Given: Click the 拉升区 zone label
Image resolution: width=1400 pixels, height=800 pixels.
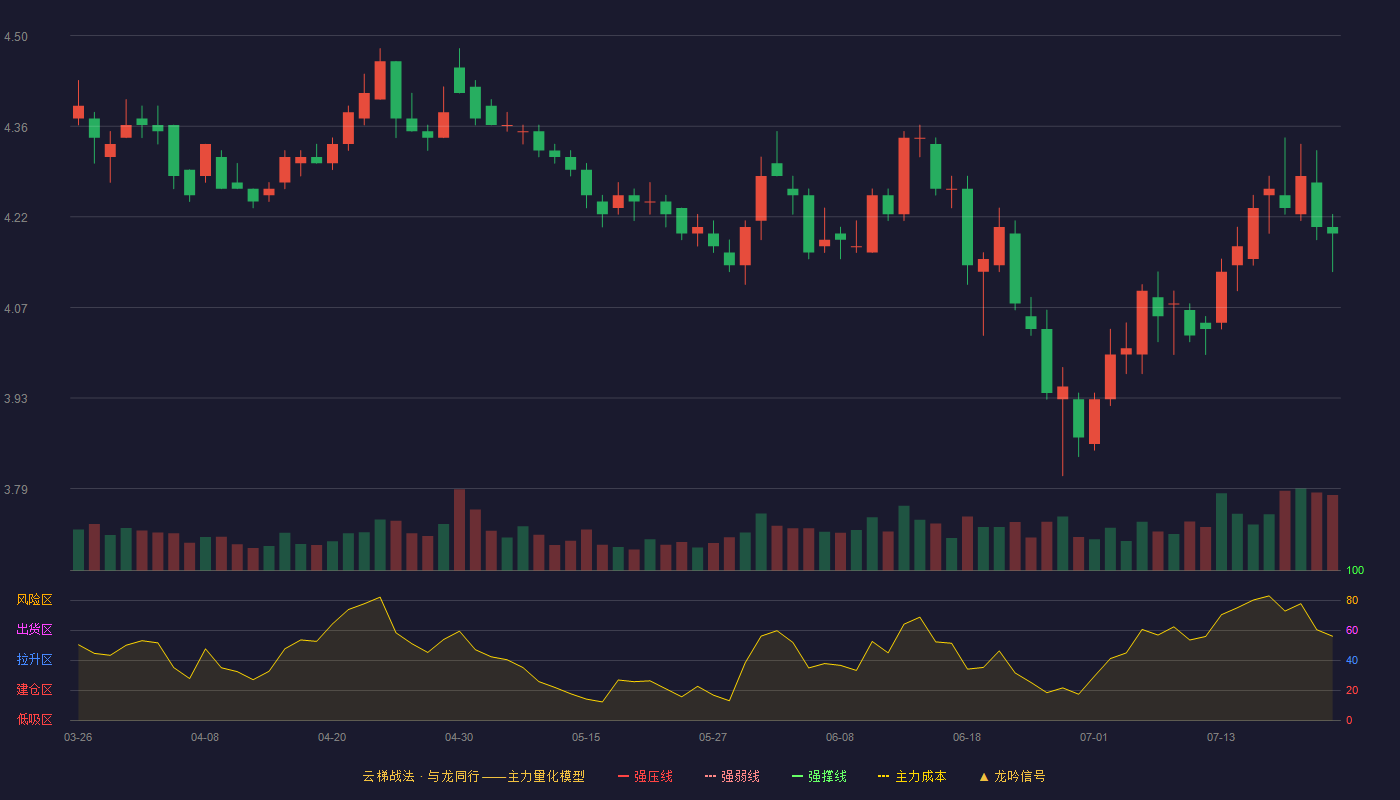Looking at the screenshot, I should [x=35, y=660].
